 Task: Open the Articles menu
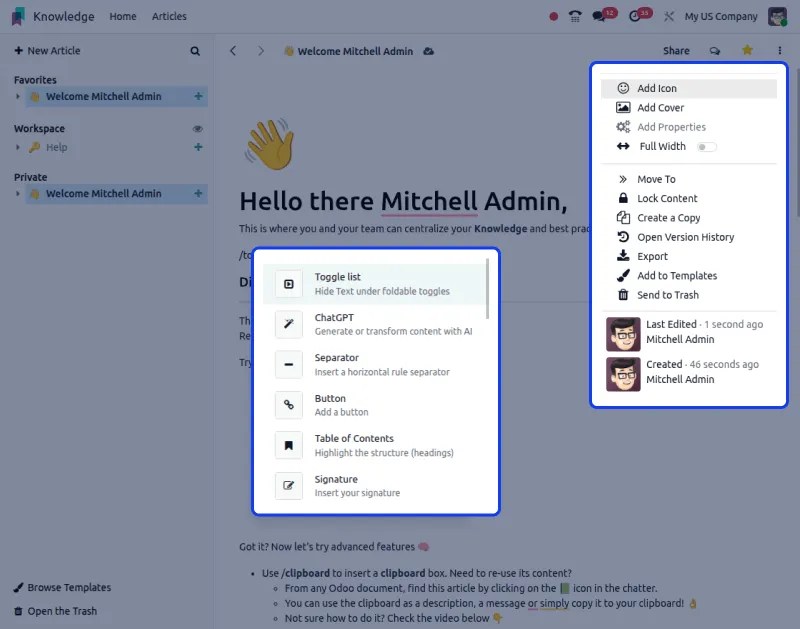click(x=169, y=16)
